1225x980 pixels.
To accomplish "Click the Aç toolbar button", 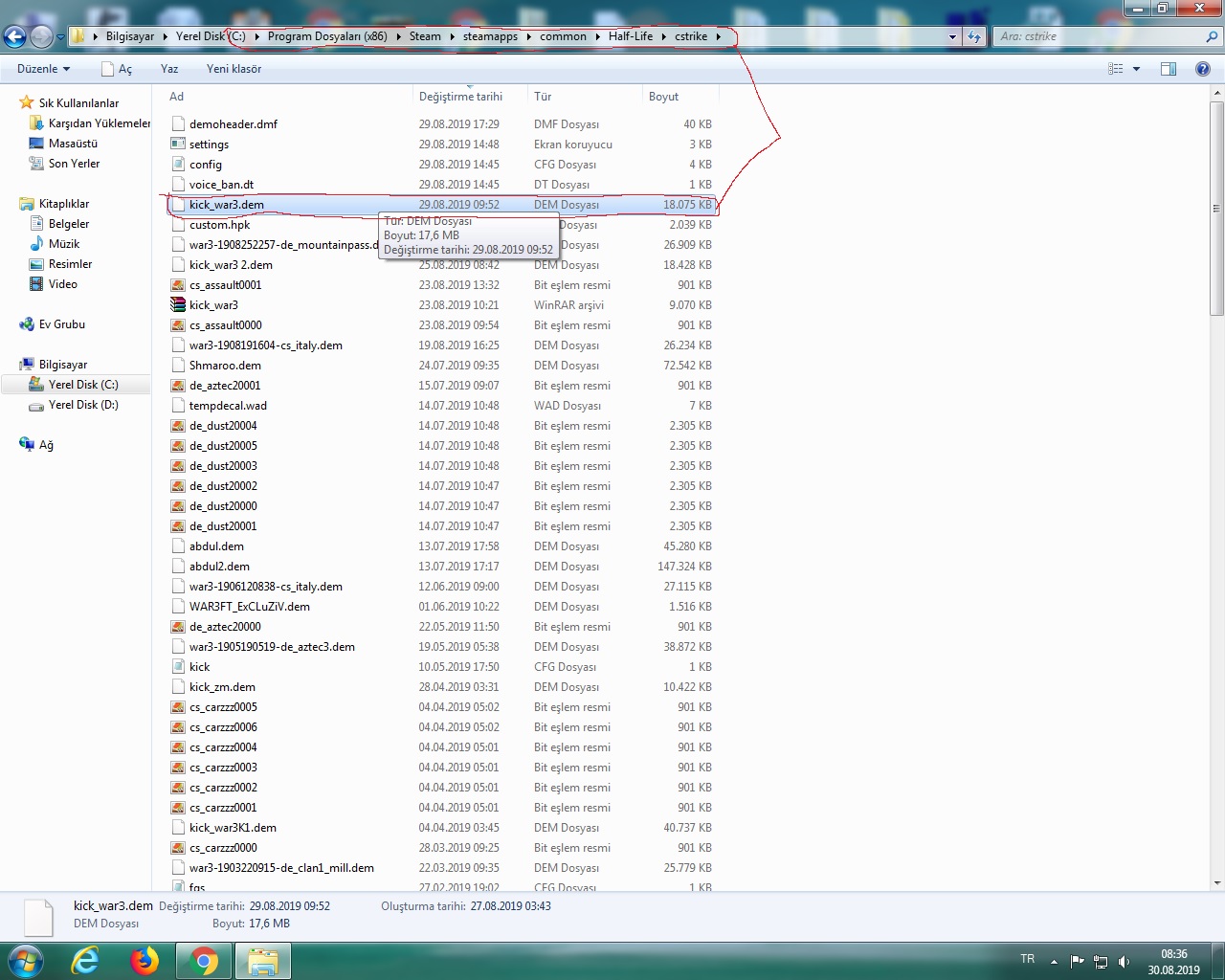I will click(117, 69).
